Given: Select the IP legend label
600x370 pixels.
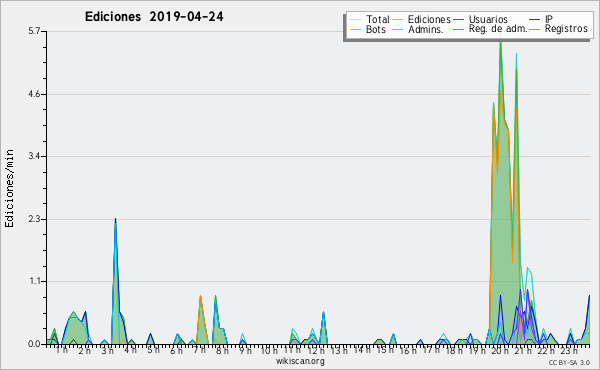Looking at the screenshot, I should (x=549, y=19).
